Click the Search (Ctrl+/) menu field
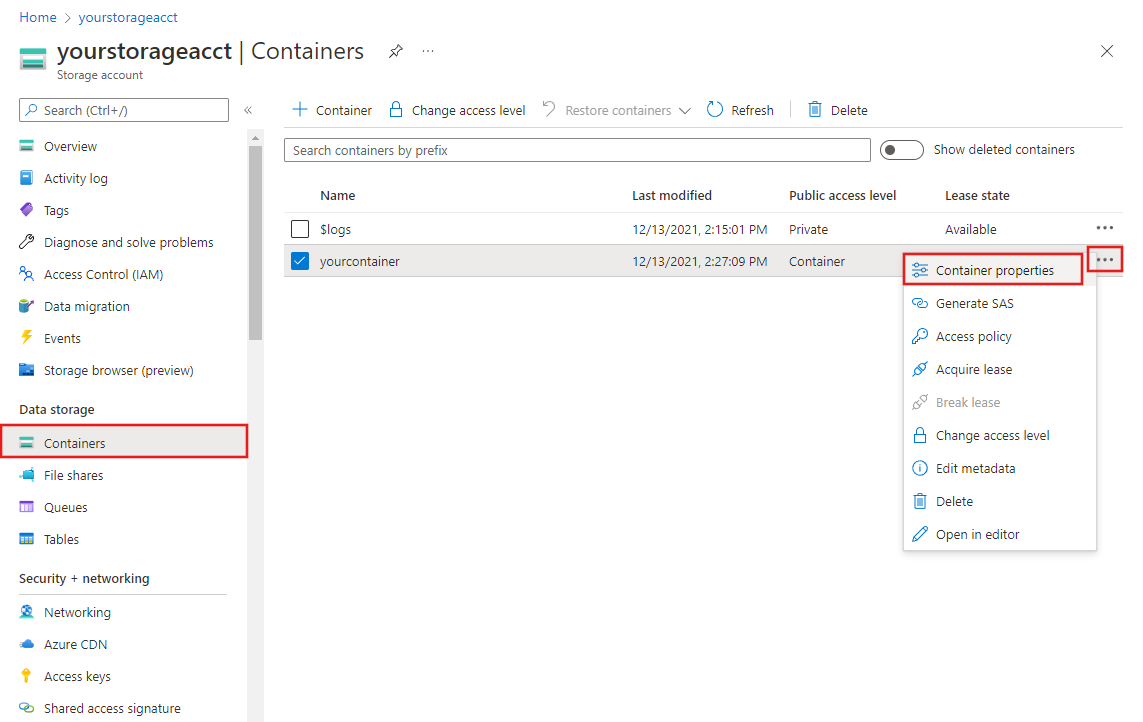Image resolution: width=1143 pixels, height=722 pixels. point(124,110)
